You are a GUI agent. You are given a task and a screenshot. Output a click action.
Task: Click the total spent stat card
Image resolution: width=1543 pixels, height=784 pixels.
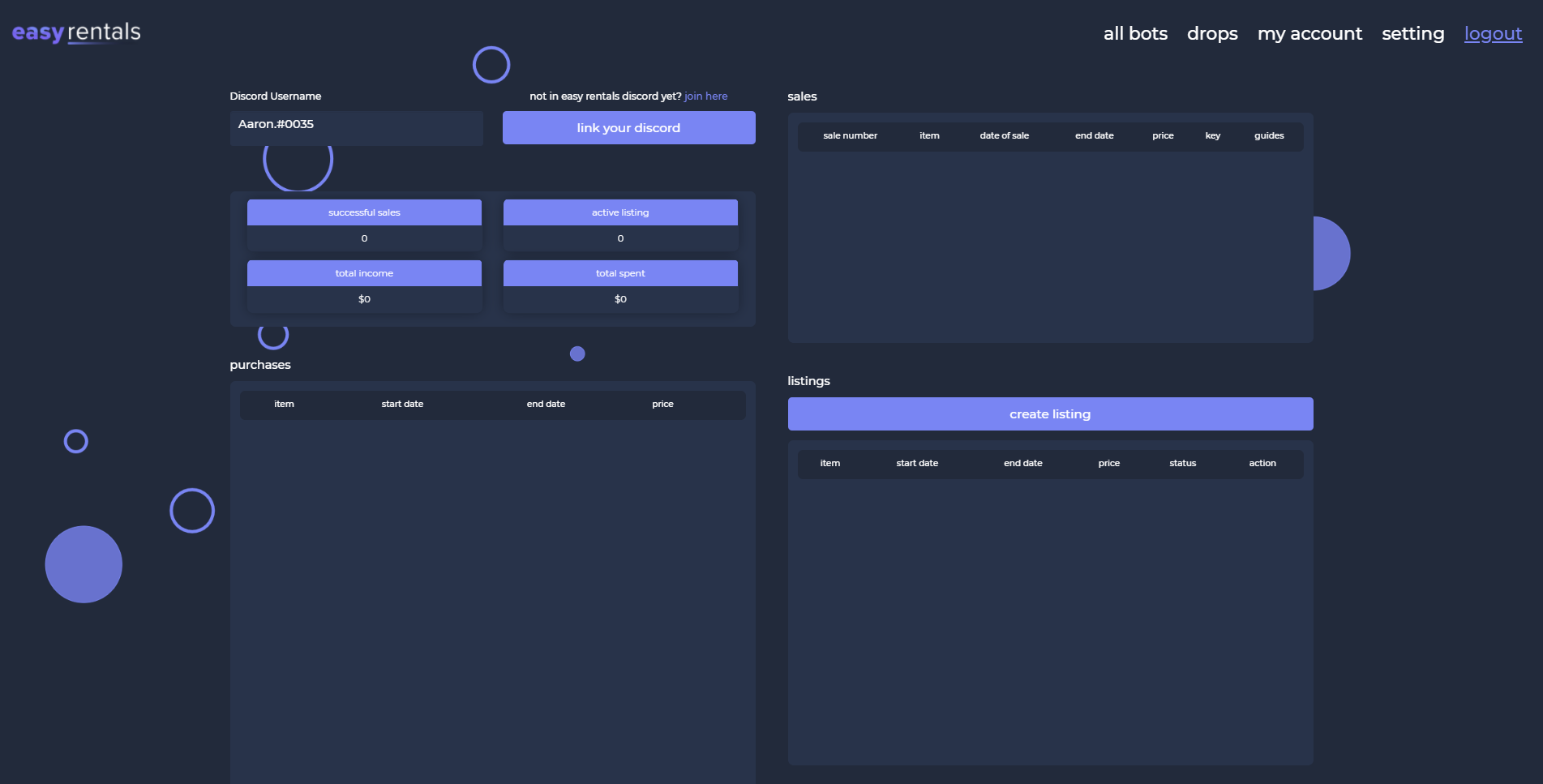(620, 285)
